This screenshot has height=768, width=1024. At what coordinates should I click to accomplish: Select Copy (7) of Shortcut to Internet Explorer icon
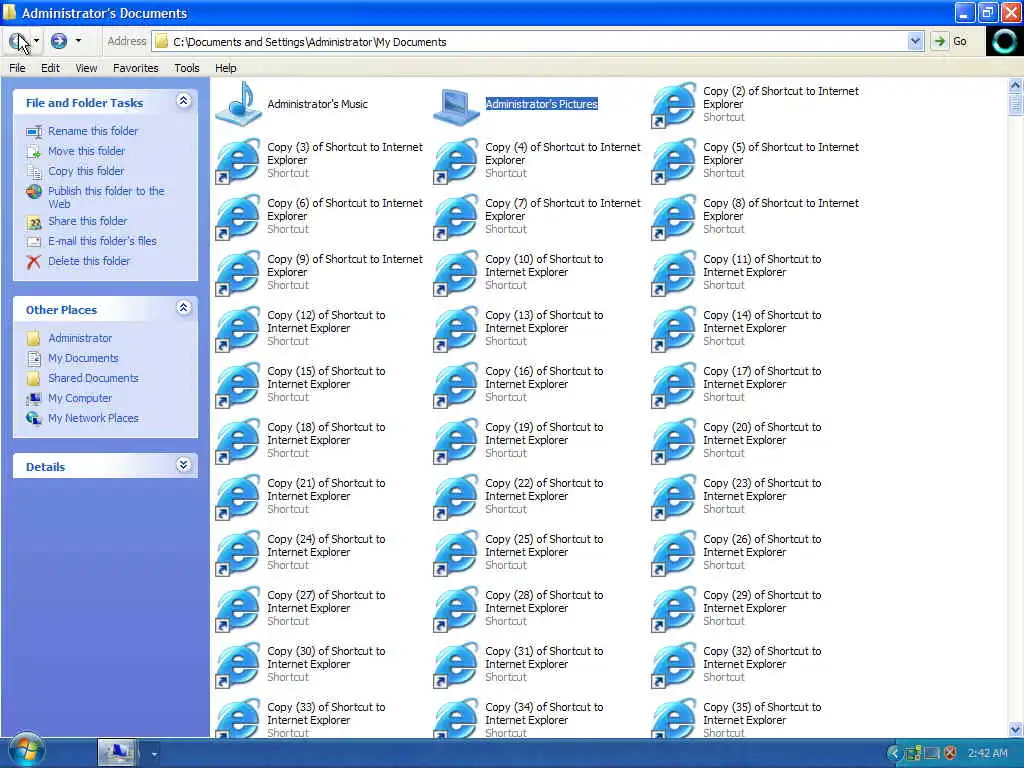(456, 217)
